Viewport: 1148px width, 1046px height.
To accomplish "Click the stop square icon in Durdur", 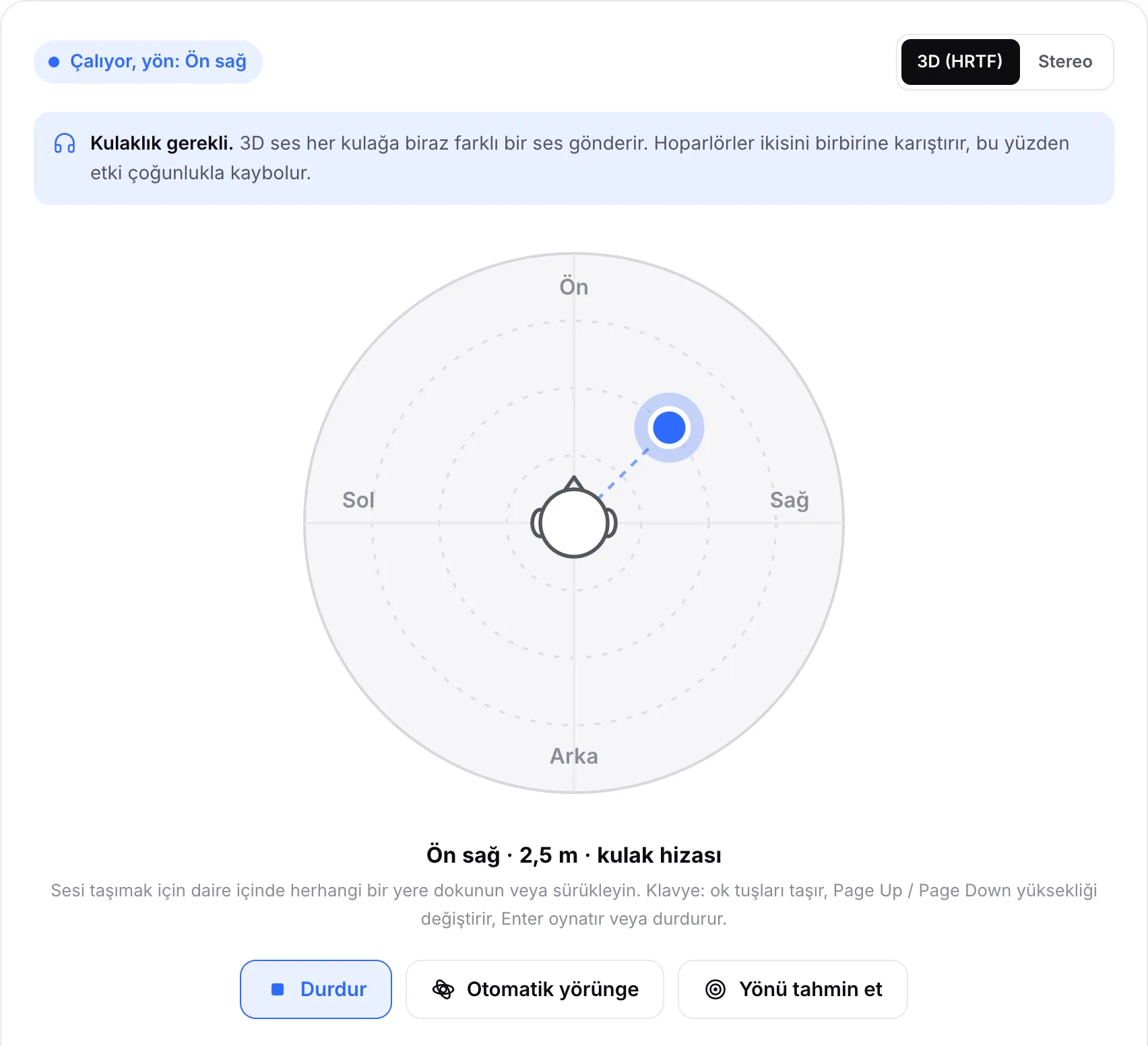I will tap(278, 989).
